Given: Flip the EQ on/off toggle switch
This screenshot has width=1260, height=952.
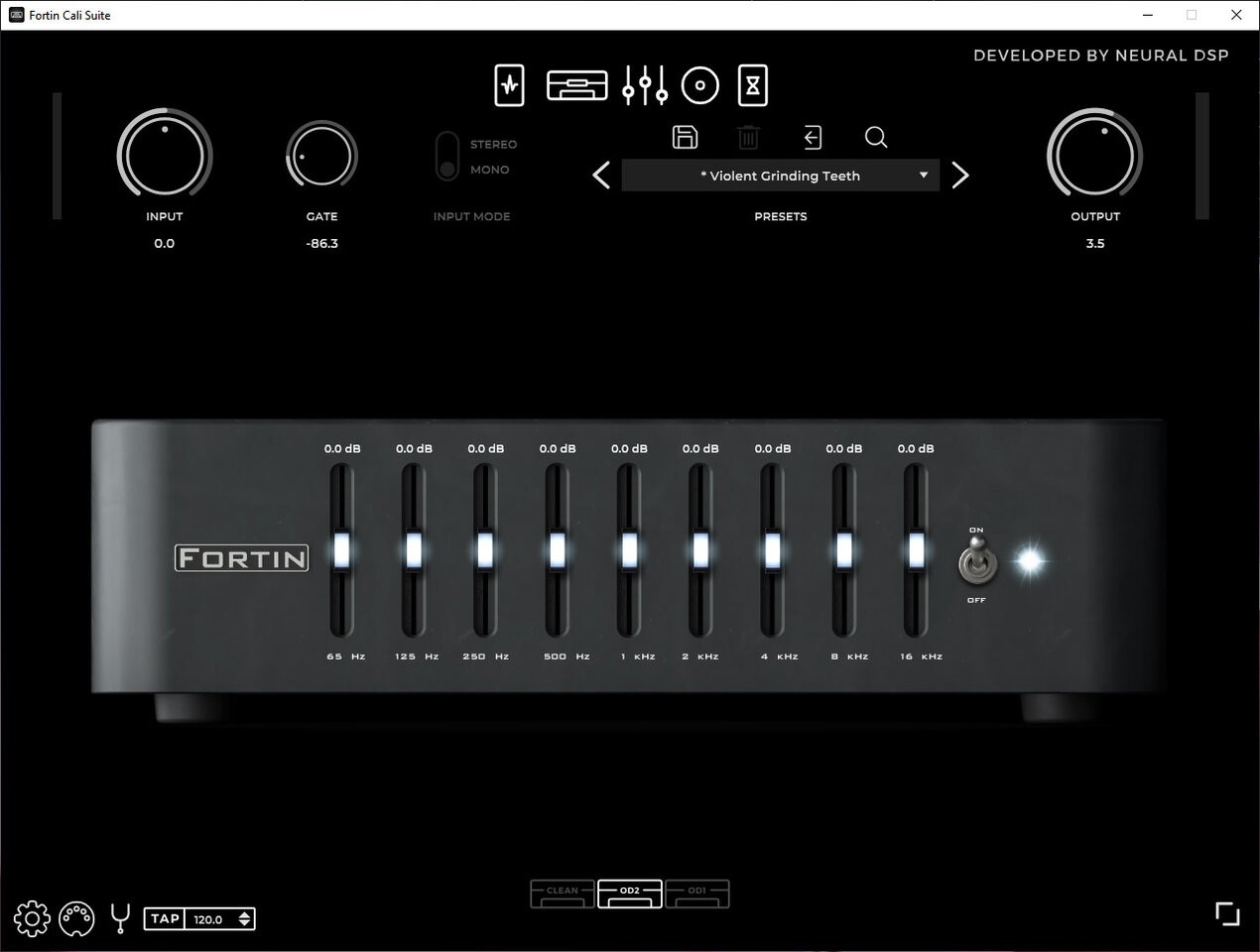Looking at the screenshot, I should 977,562.
